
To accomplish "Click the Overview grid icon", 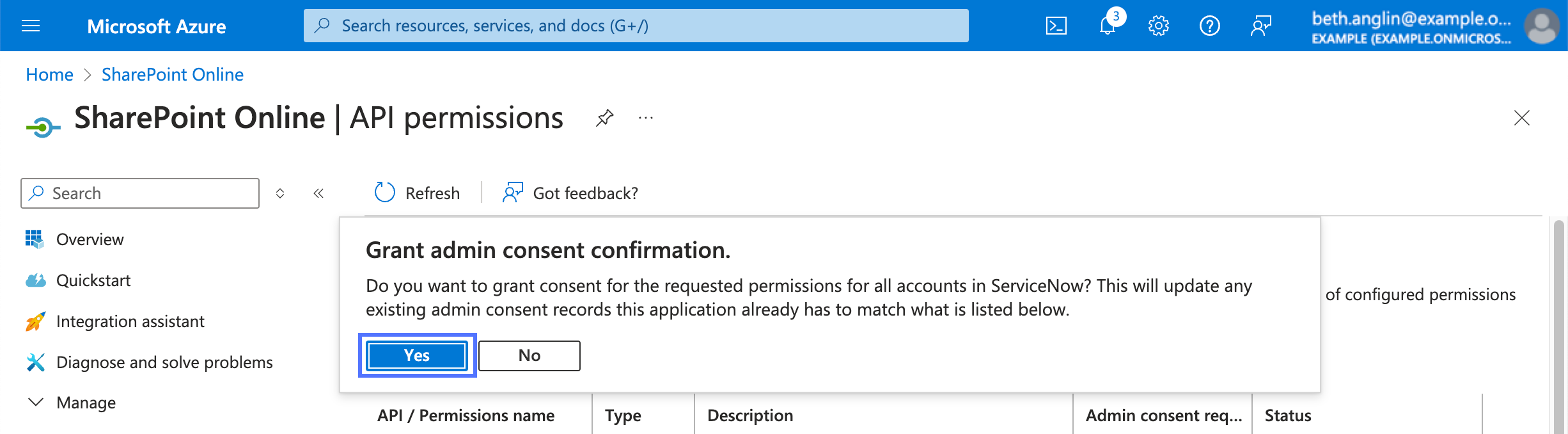I will coord(35,239).
